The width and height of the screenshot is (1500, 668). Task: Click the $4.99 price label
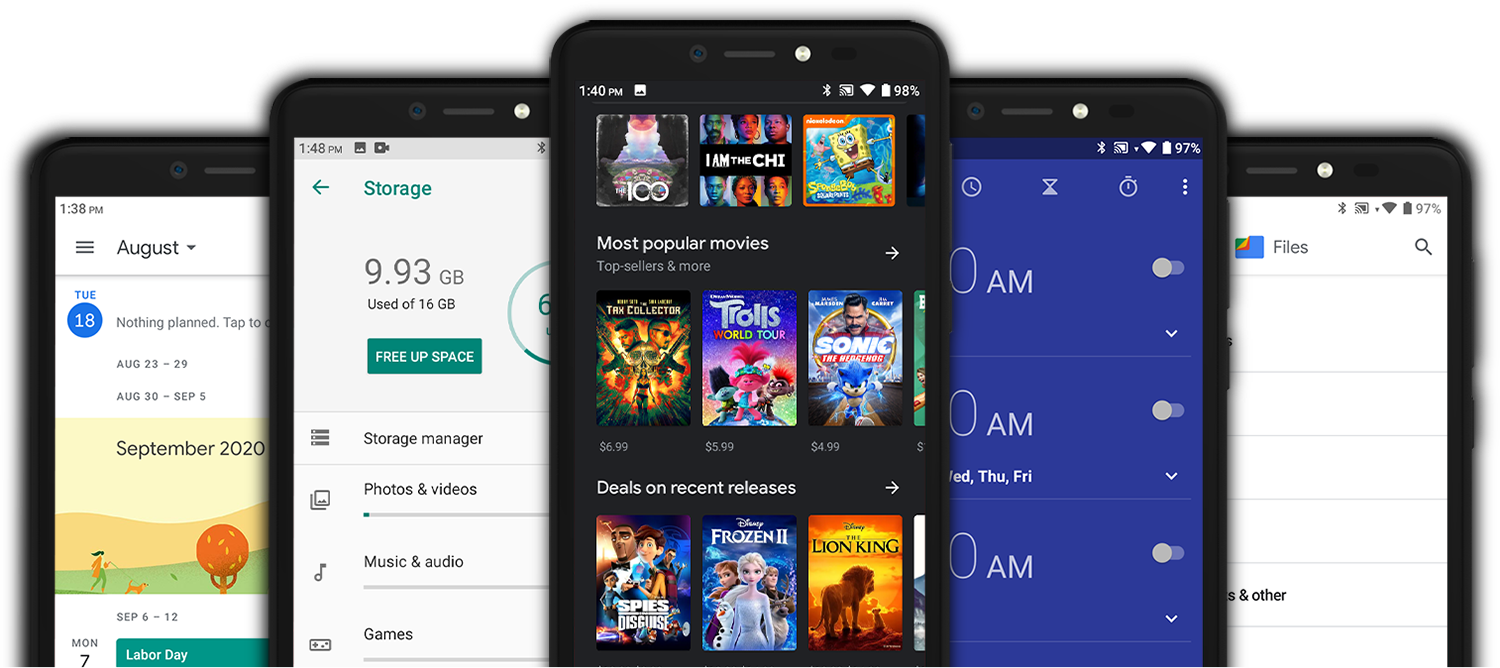pos(825,447)
